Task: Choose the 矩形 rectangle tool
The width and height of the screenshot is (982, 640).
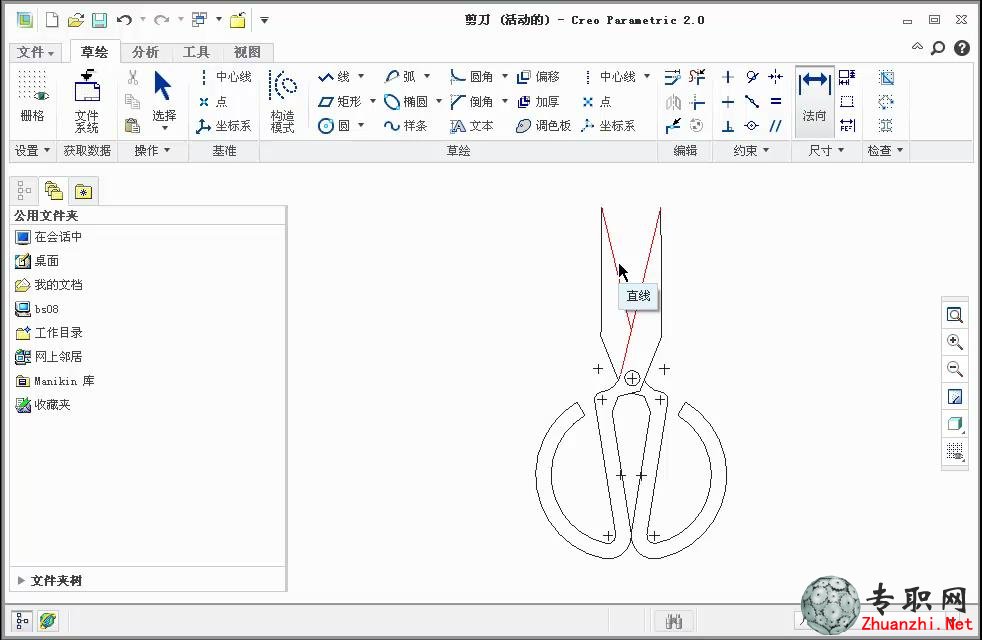Action: (339, 101)
